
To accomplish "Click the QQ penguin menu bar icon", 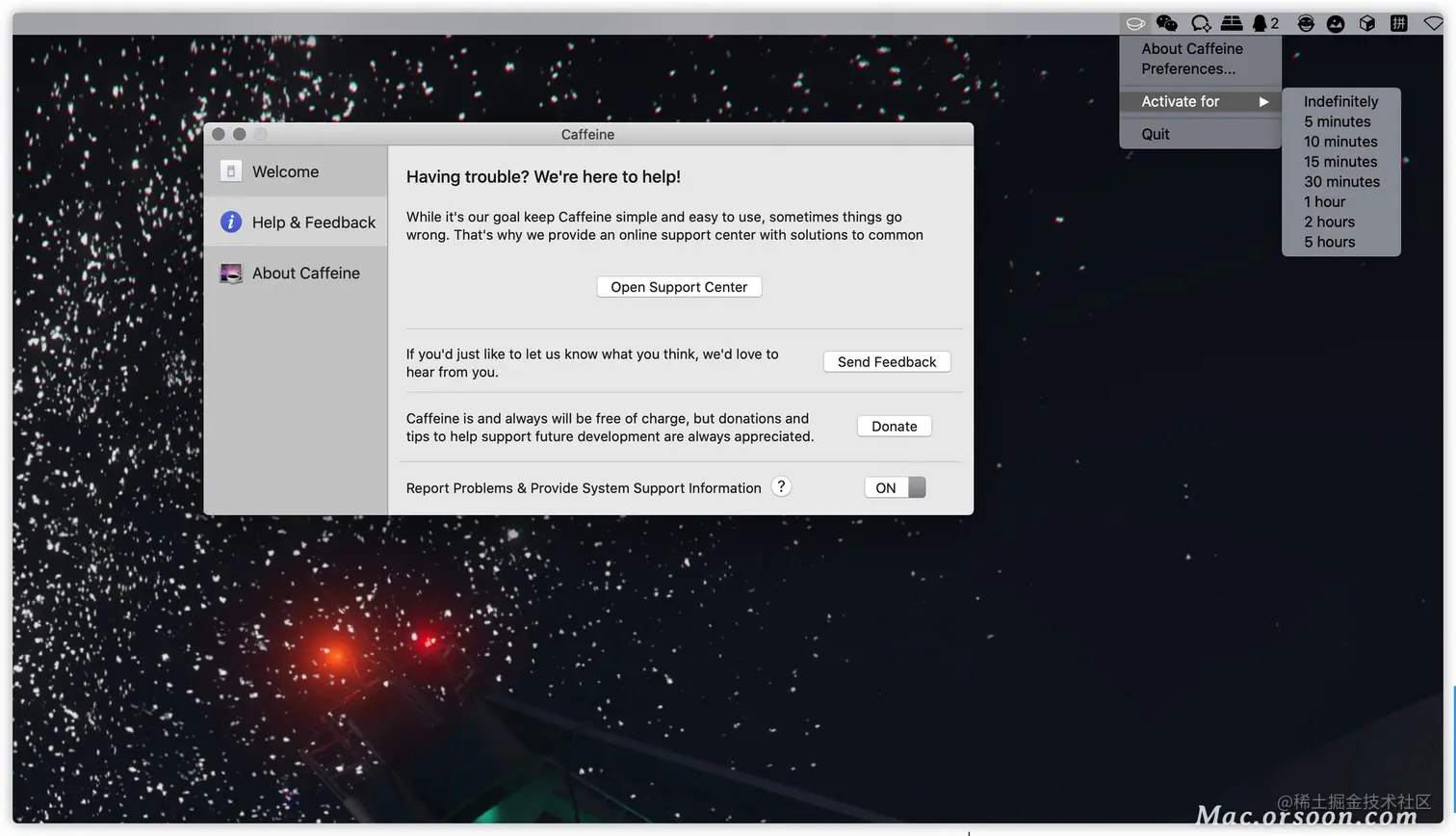I will click(1260, 23).
